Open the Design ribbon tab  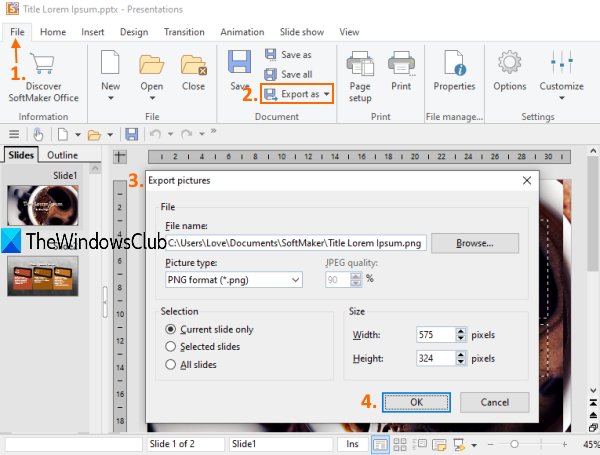pos(134,32)
